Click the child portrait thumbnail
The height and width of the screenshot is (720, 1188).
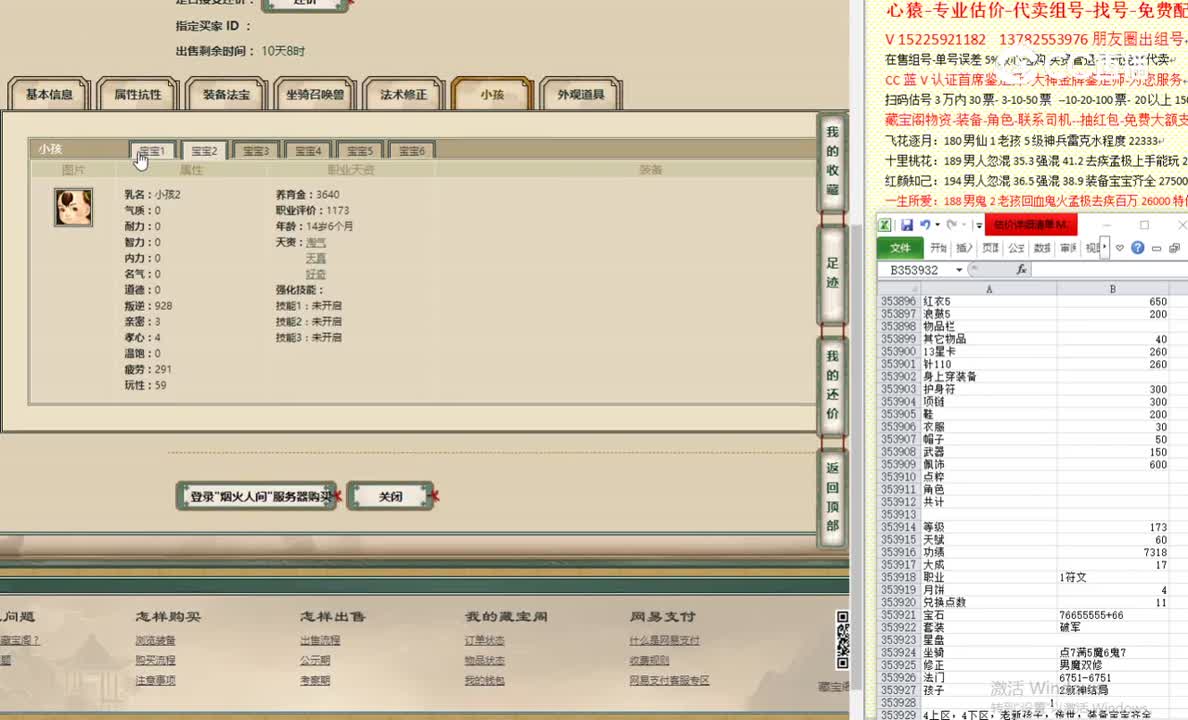[73, 207]
